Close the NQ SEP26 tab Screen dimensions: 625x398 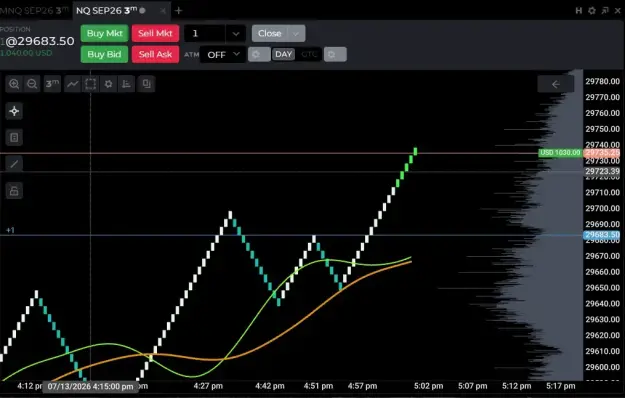point(163,11)
